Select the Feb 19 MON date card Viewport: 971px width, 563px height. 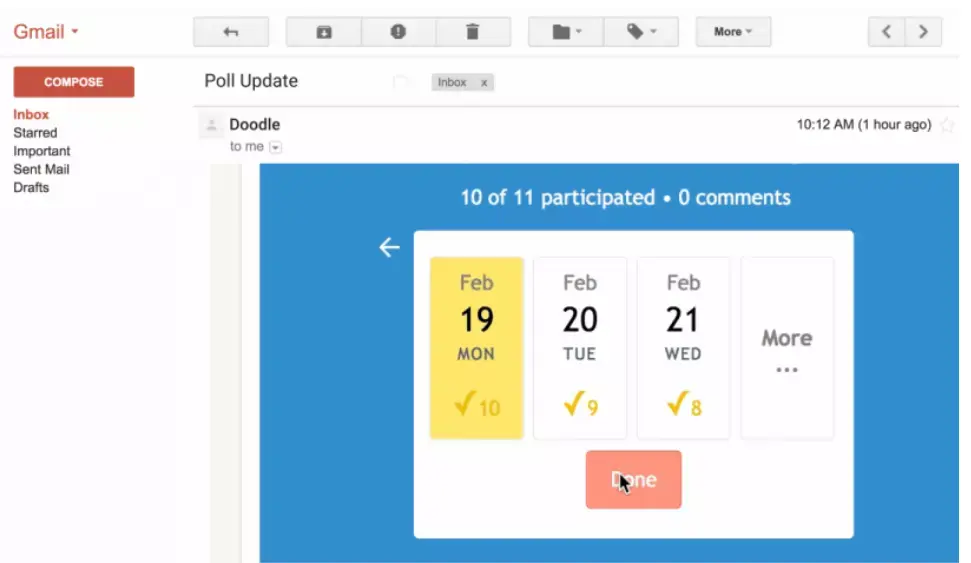tap(477, 348)
